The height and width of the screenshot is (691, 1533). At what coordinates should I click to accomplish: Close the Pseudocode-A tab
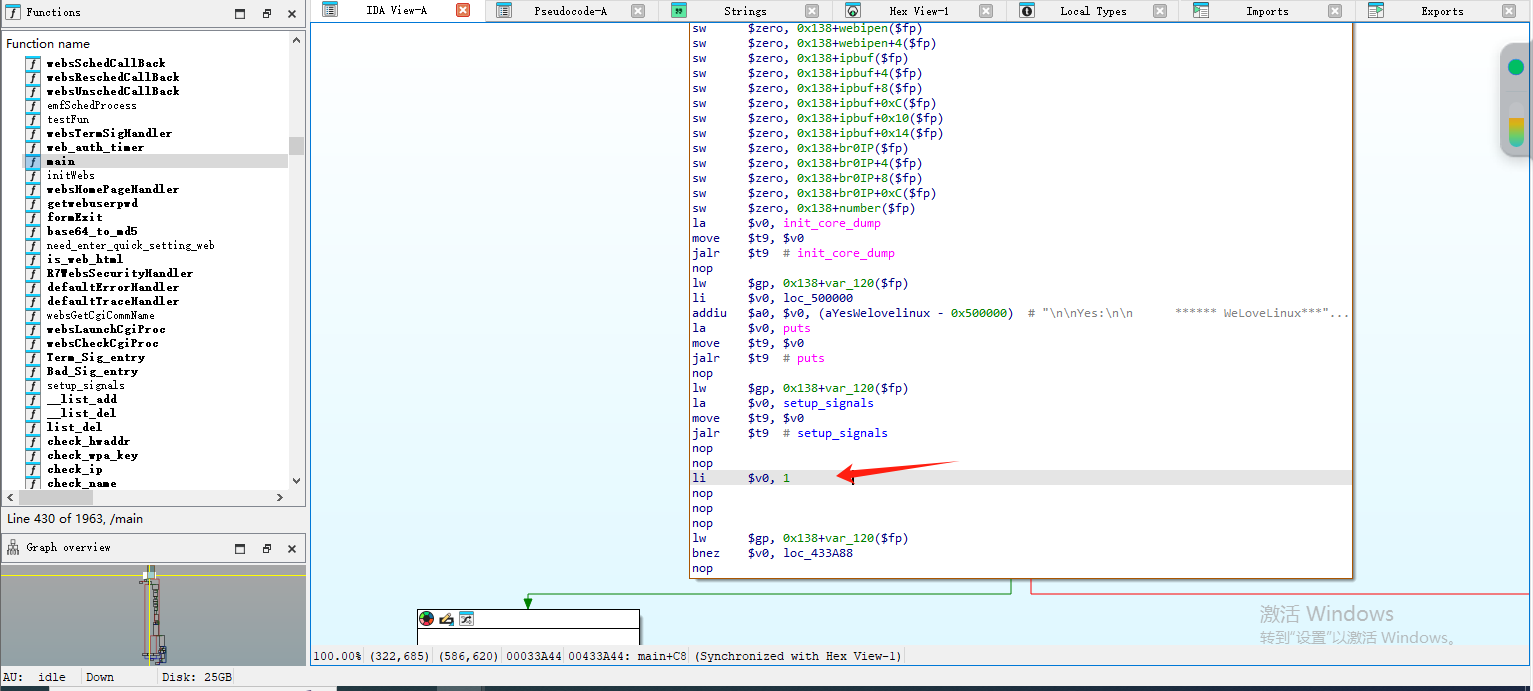(638, 11)
